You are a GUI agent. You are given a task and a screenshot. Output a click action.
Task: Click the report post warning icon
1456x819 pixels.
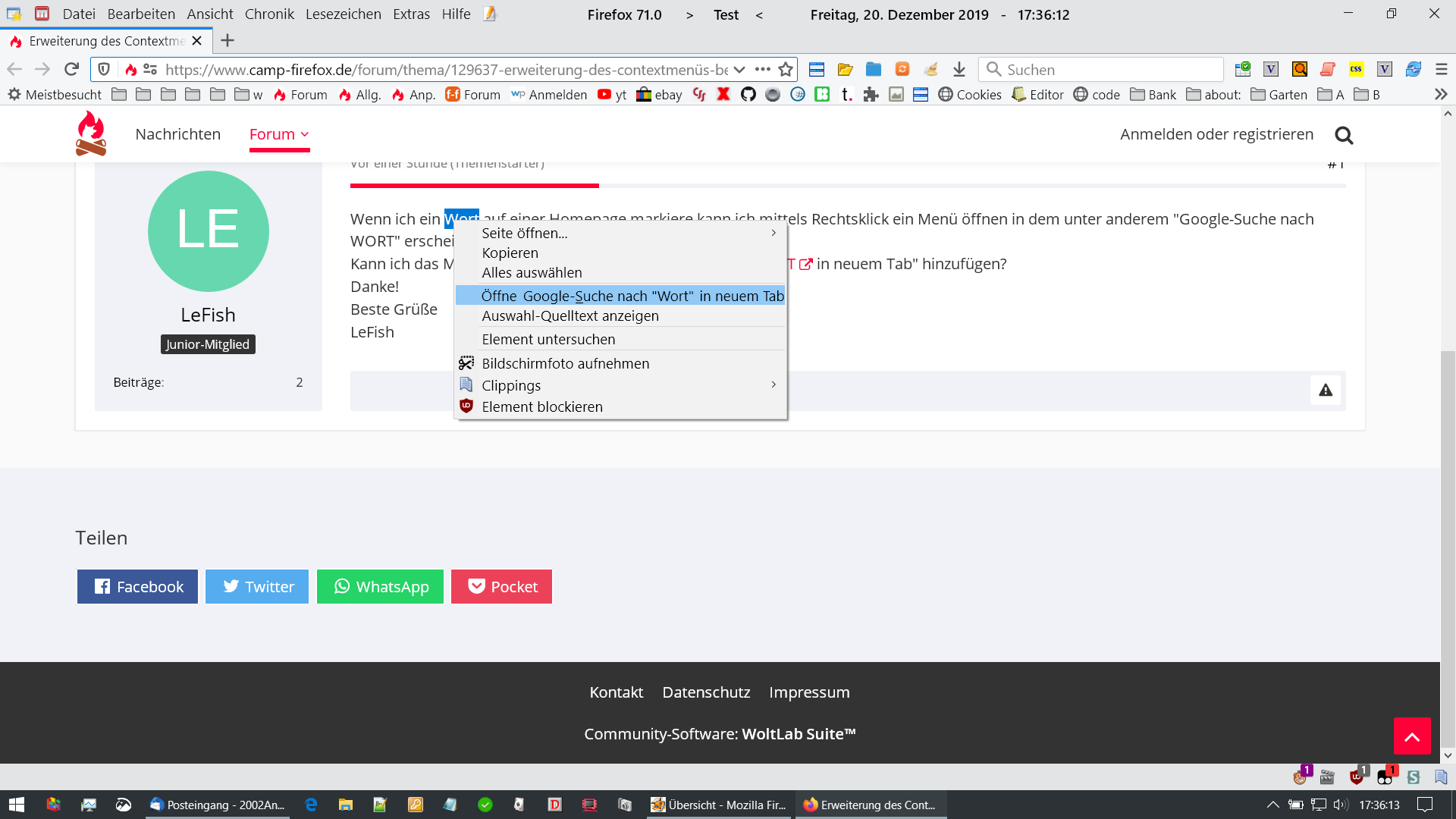click(x=1325, y=391)
